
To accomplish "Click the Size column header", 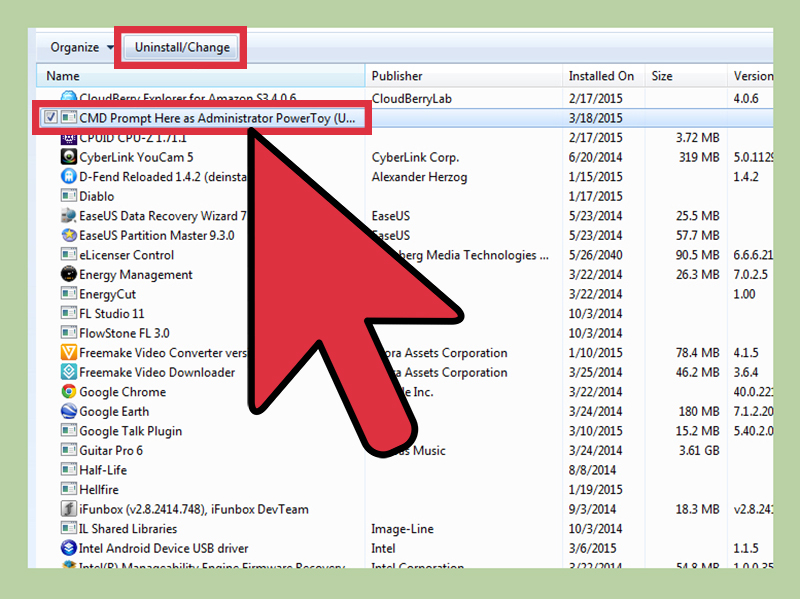I will pyautogui.click(x=686, y=76).
